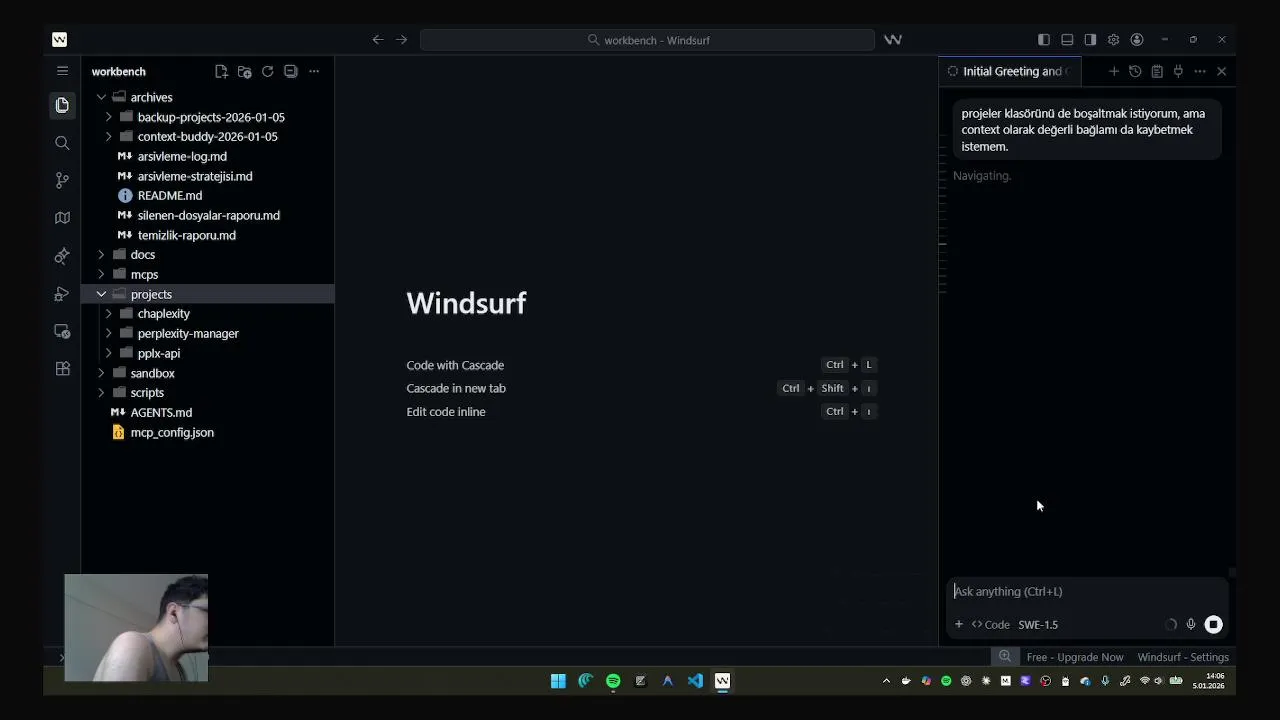1280x720 pixels.
Task: Open the Source Control view
Action: click(x=62, y=180)
